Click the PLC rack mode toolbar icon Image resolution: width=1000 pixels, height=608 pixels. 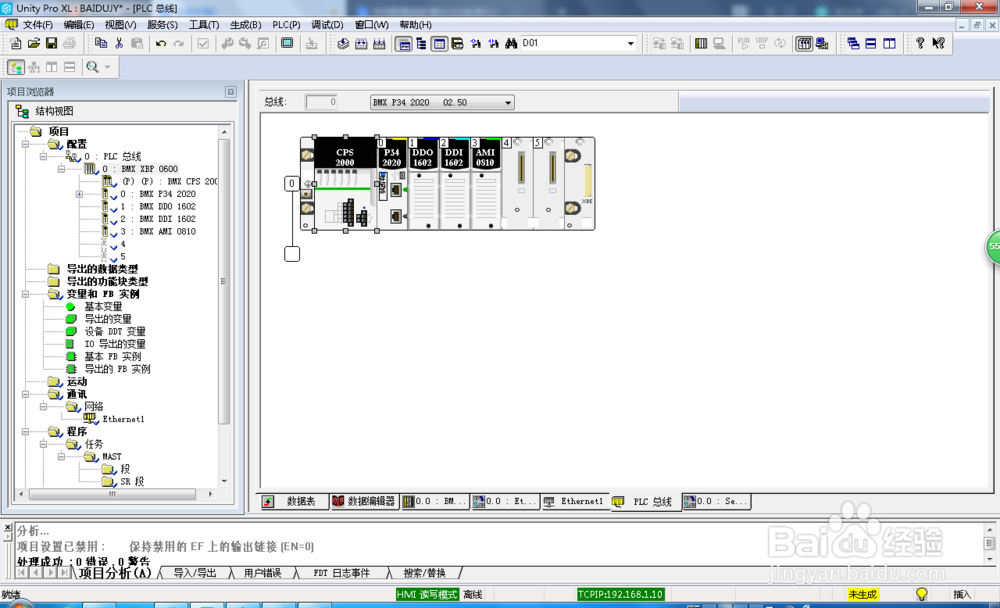701,43
